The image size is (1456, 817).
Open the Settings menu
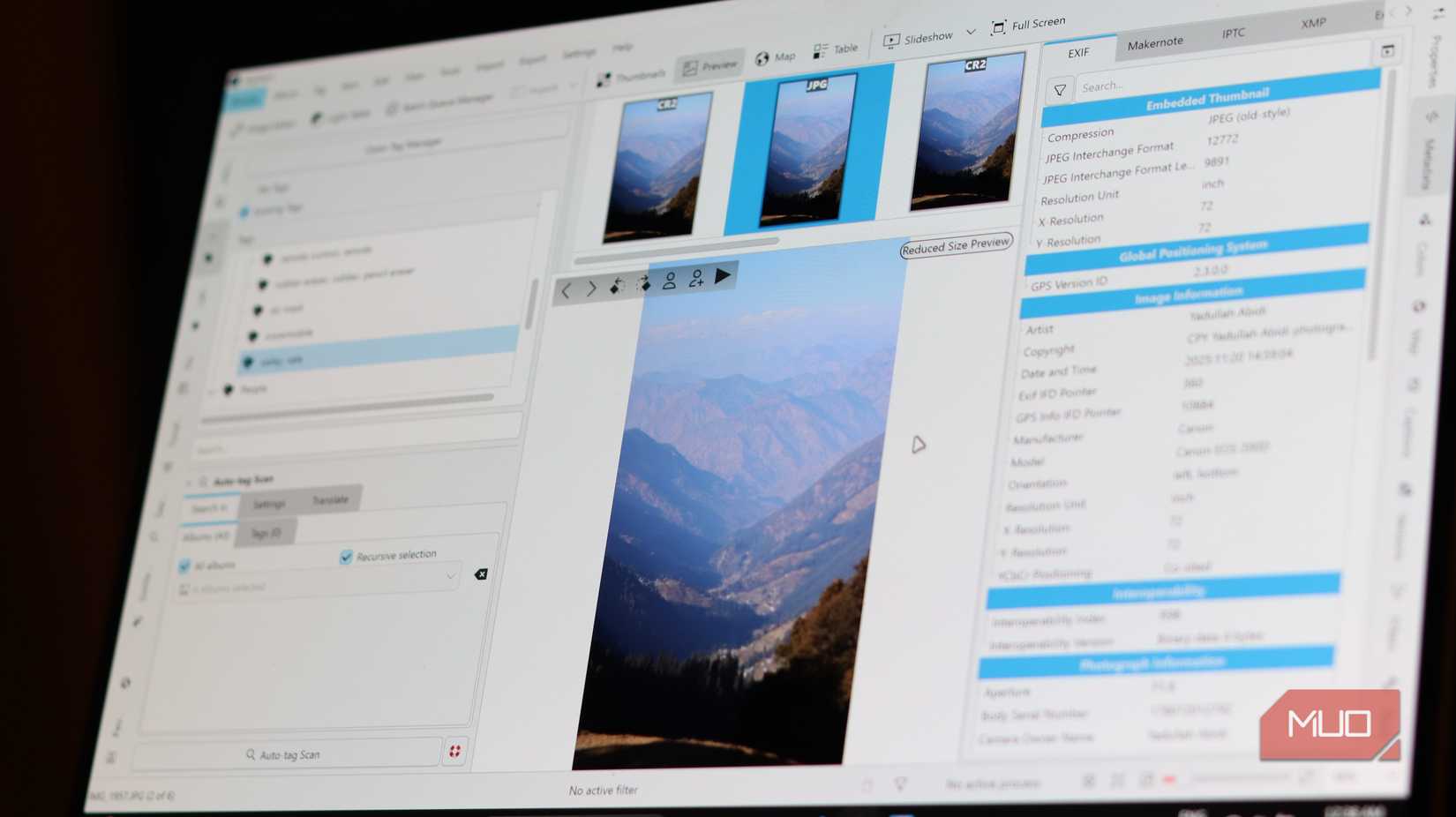[578, 51]
